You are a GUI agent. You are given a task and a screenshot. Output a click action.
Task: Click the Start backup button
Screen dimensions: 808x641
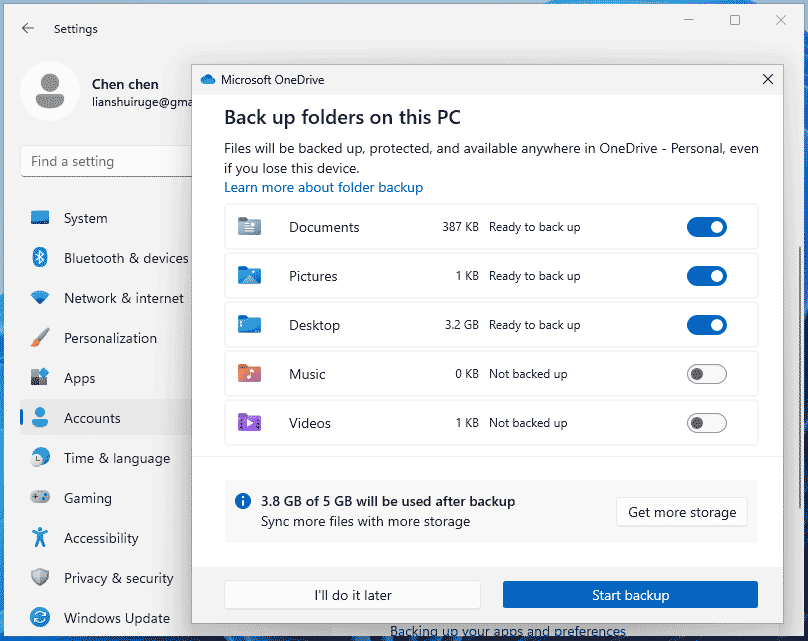(630, 594)
